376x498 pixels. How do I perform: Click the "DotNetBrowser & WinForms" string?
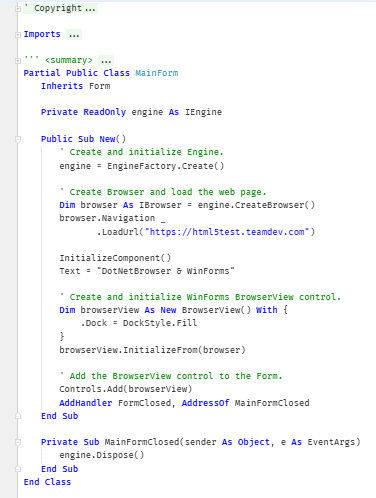coord(166,271)
